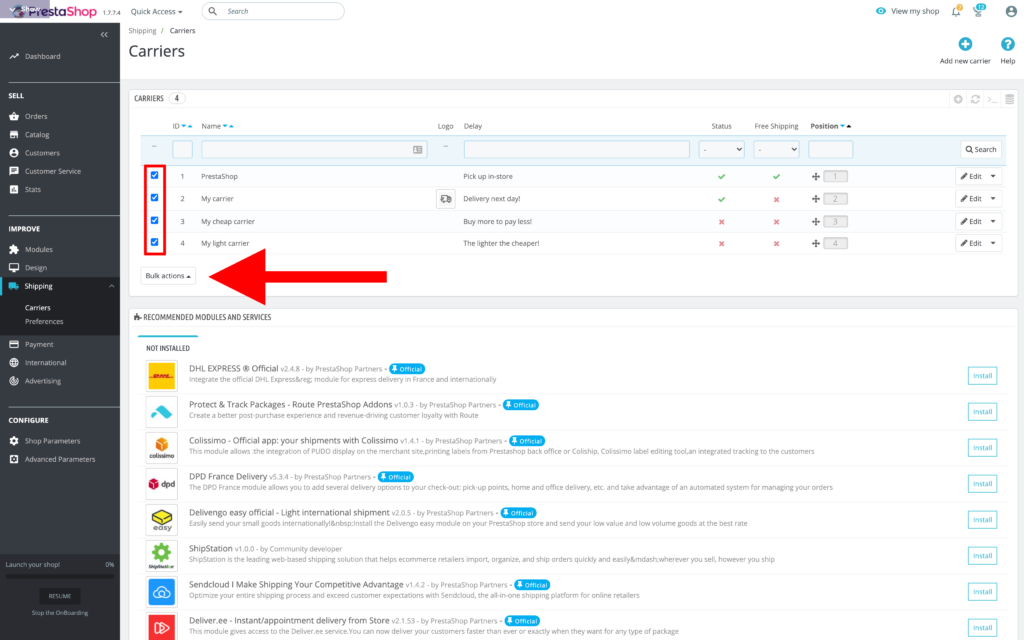Focus the Delay filter input field
The width and height of the screenshot is (1024, 640).
(x=577, y=150)
